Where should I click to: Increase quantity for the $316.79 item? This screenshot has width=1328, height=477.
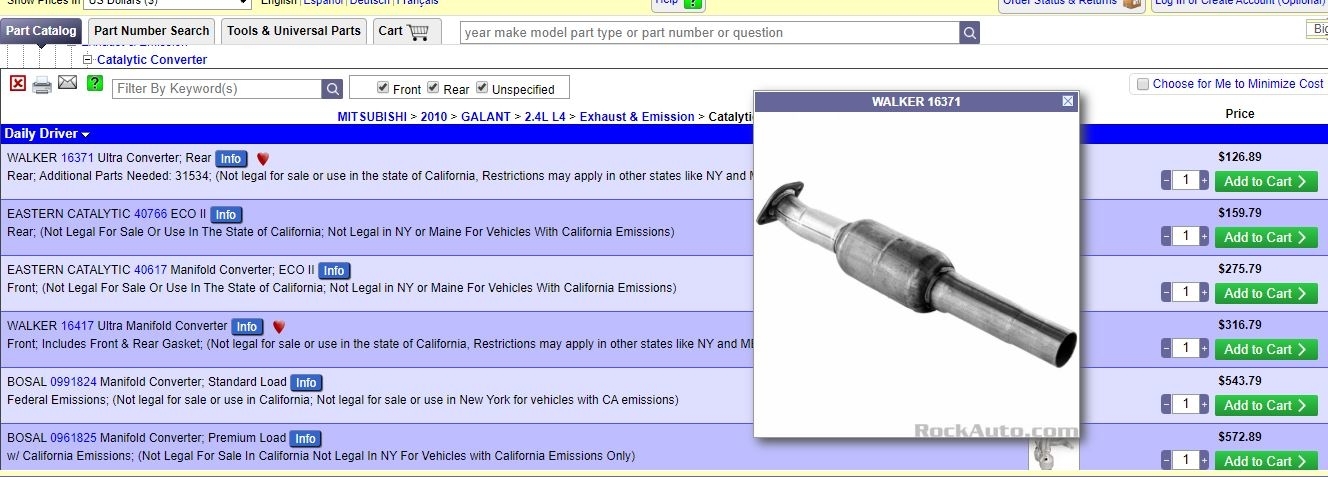coord(1204,349)
